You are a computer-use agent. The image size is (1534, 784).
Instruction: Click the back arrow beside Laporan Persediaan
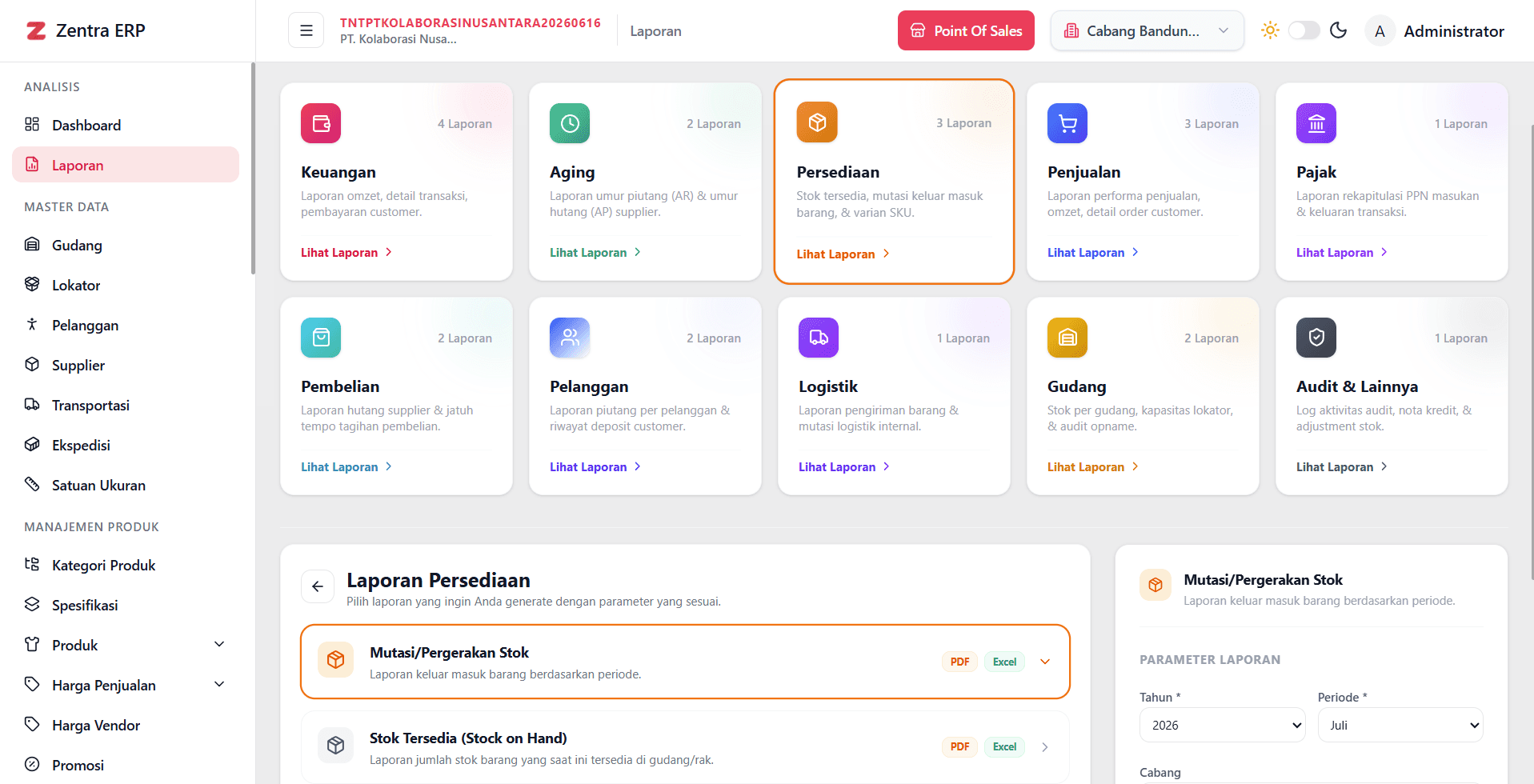318,586
